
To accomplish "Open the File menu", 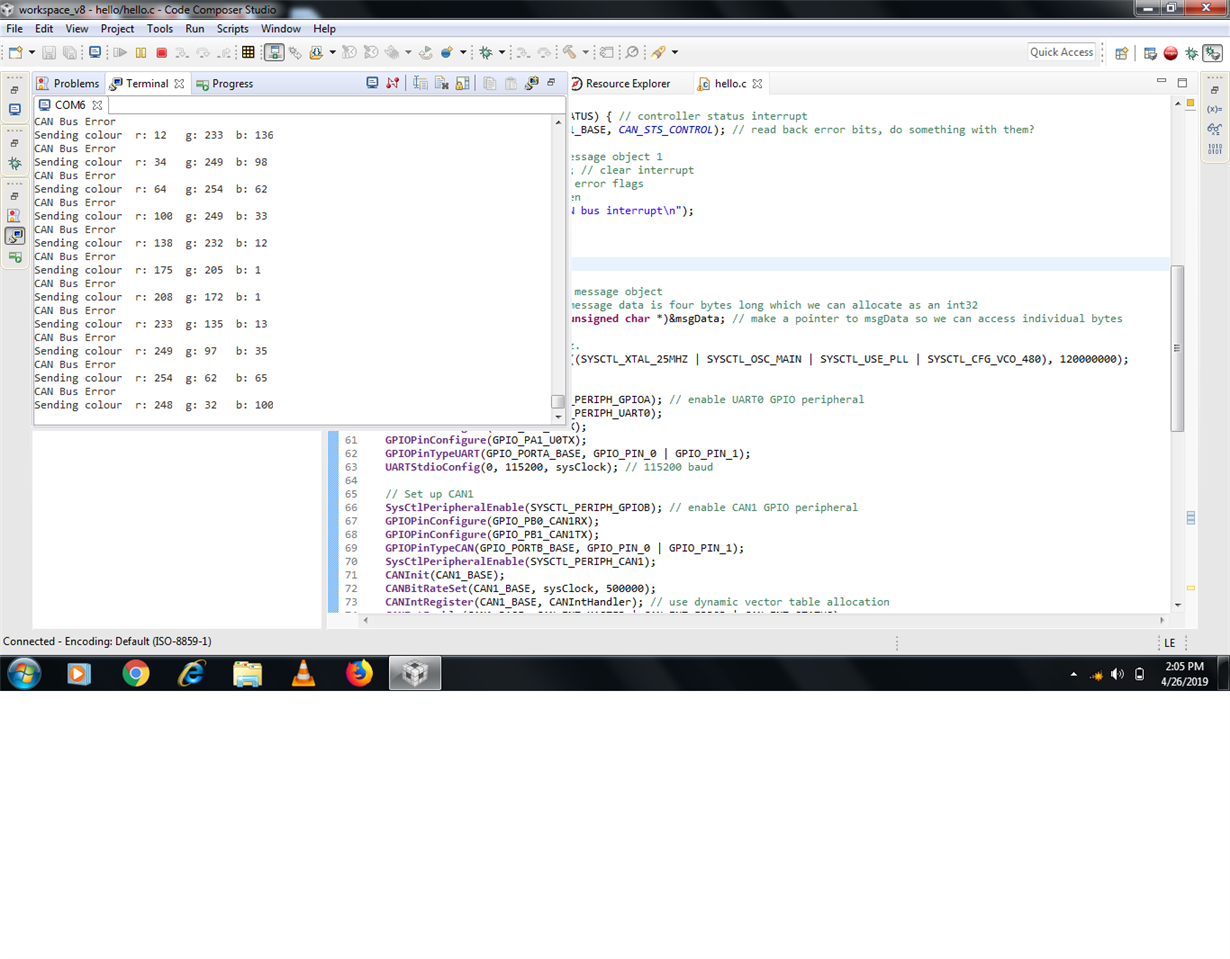I will pyautogui.click(x=14, y=29).
